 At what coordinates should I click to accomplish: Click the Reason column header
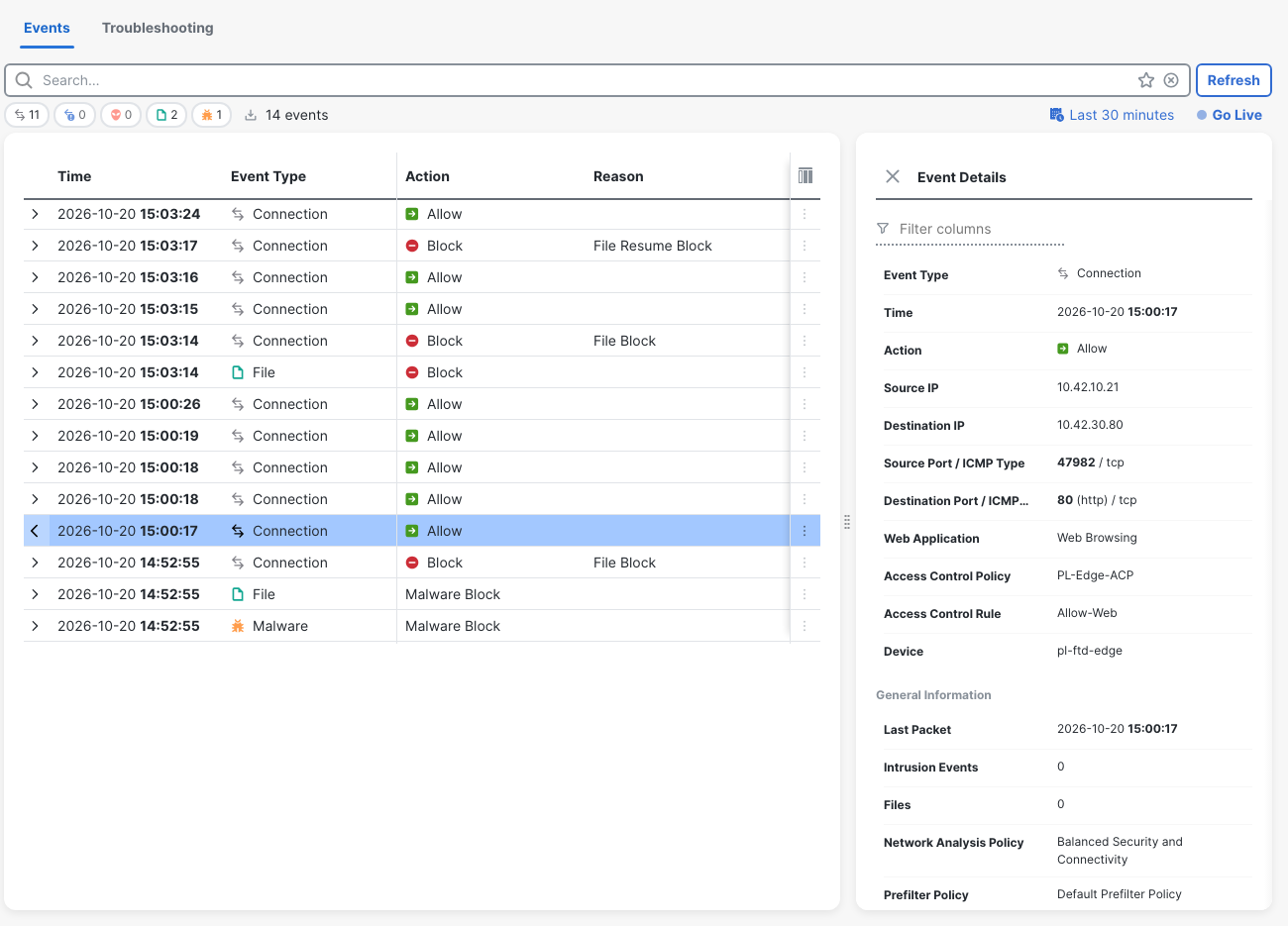pos(618,176)
